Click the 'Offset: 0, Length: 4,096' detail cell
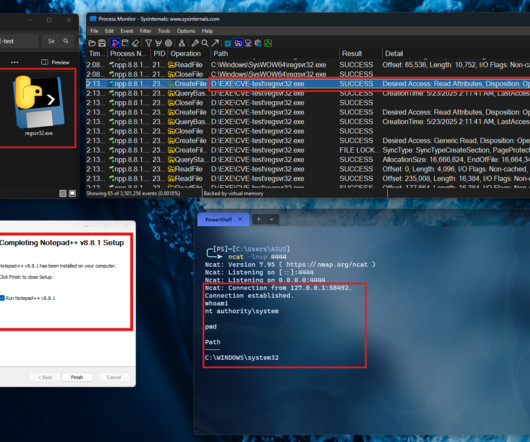Viewport: 530px width, 442px height. click(456, 169)
